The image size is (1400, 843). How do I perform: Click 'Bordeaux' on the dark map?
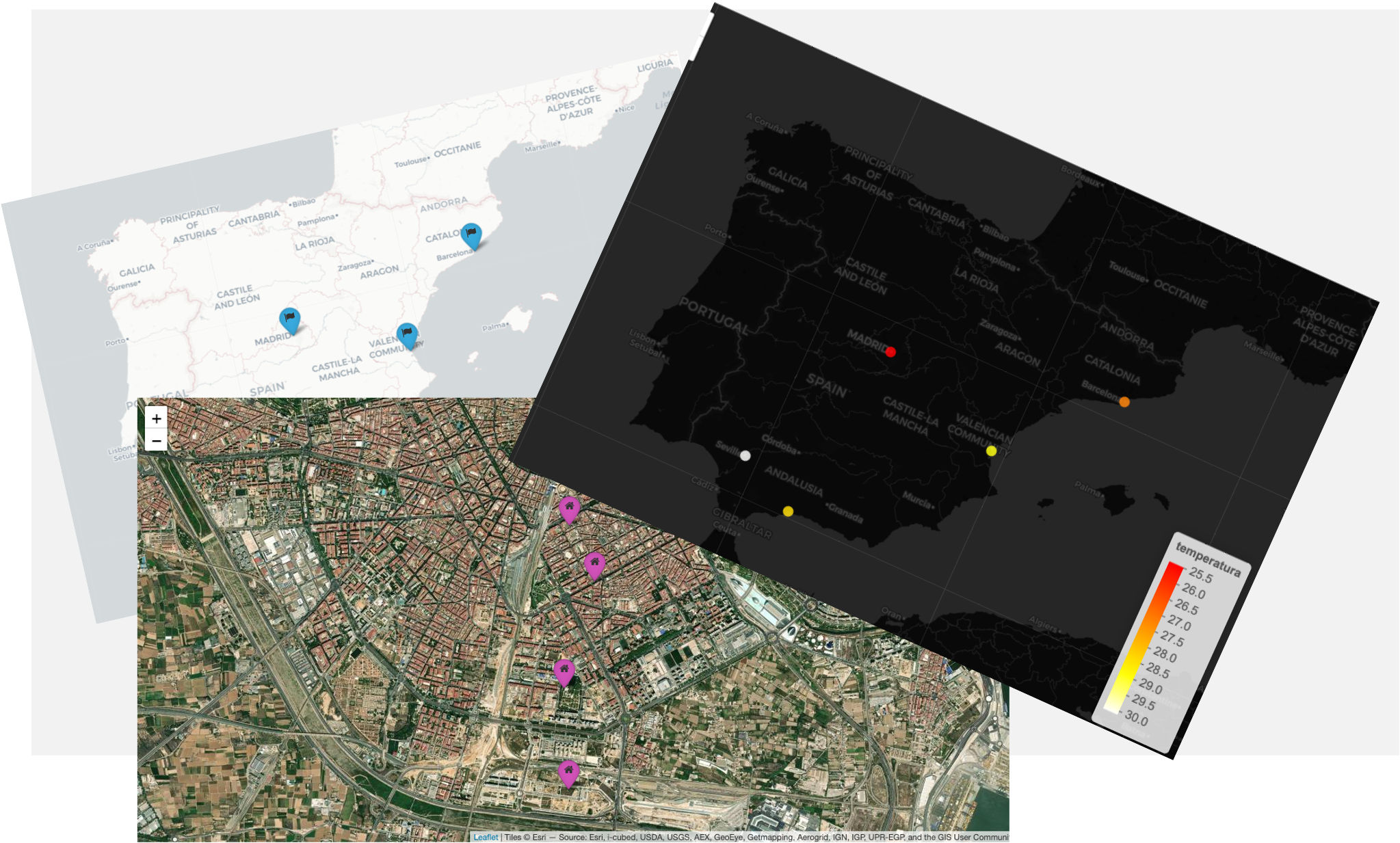pyautogui.click(x=1082, y=176)
